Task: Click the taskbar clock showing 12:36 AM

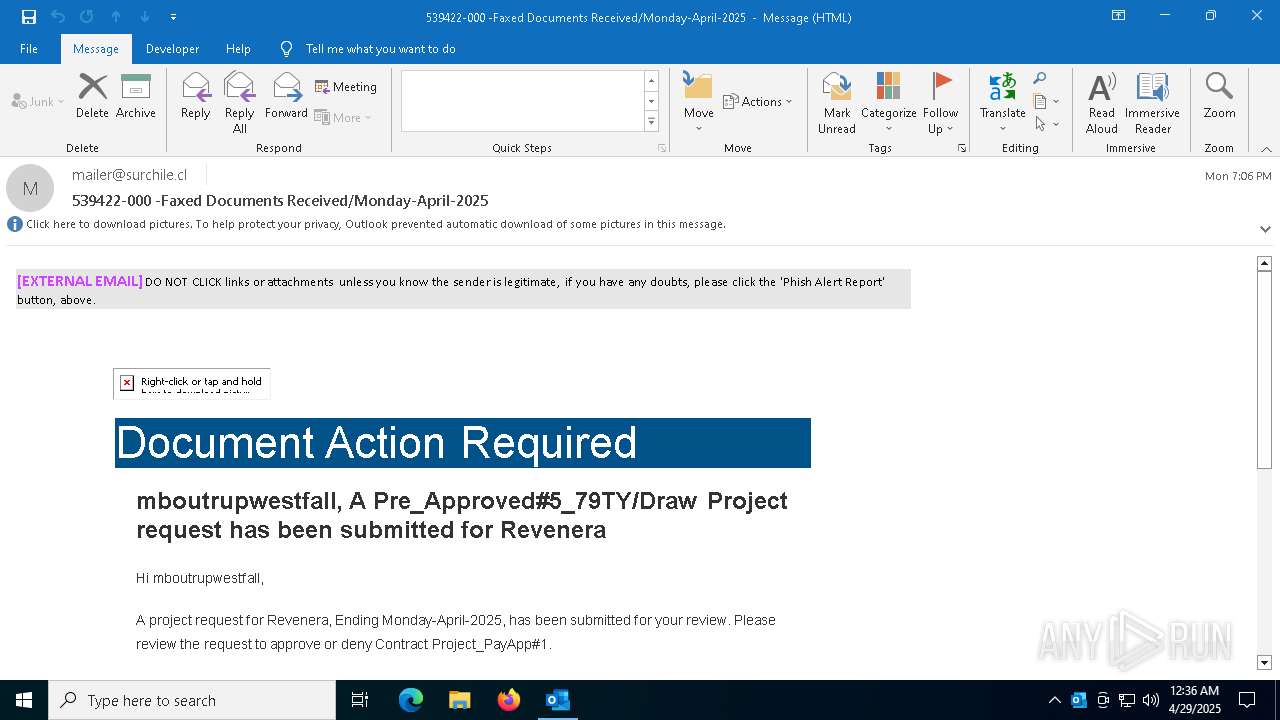Action: pos(1194,700)
